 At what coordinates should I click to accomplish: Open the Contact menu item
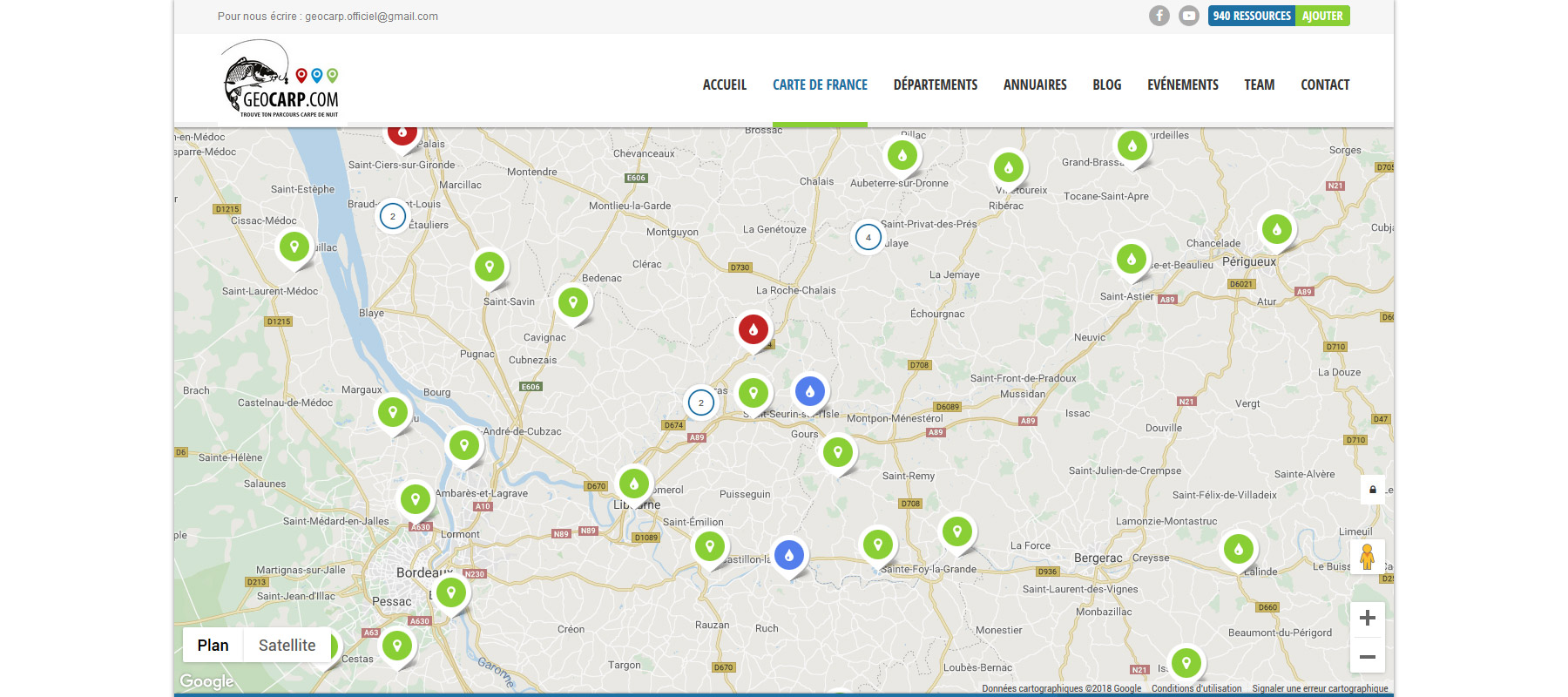coord(1325,85)
